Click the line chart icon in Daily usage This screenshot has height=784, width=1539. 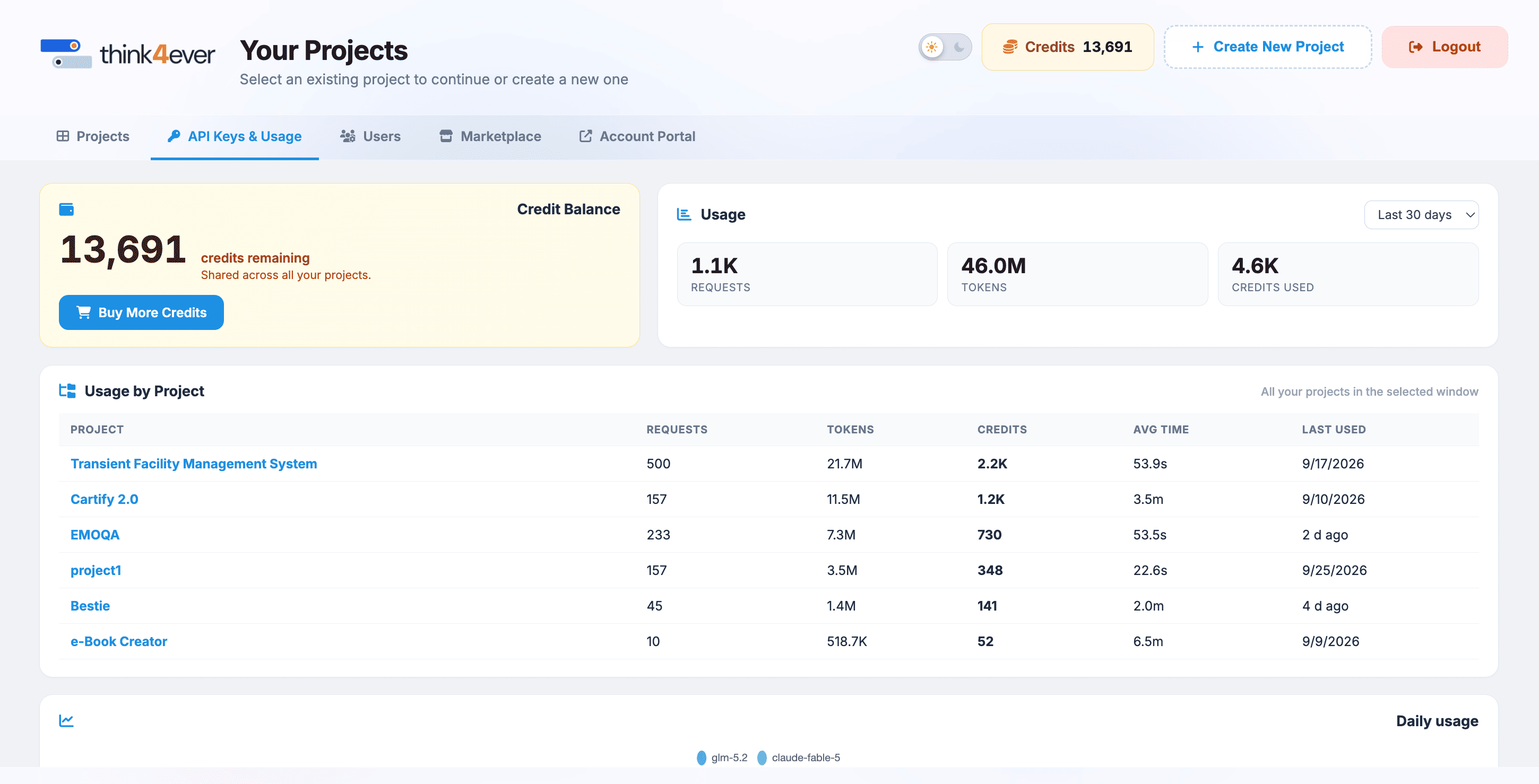point(66,721)
